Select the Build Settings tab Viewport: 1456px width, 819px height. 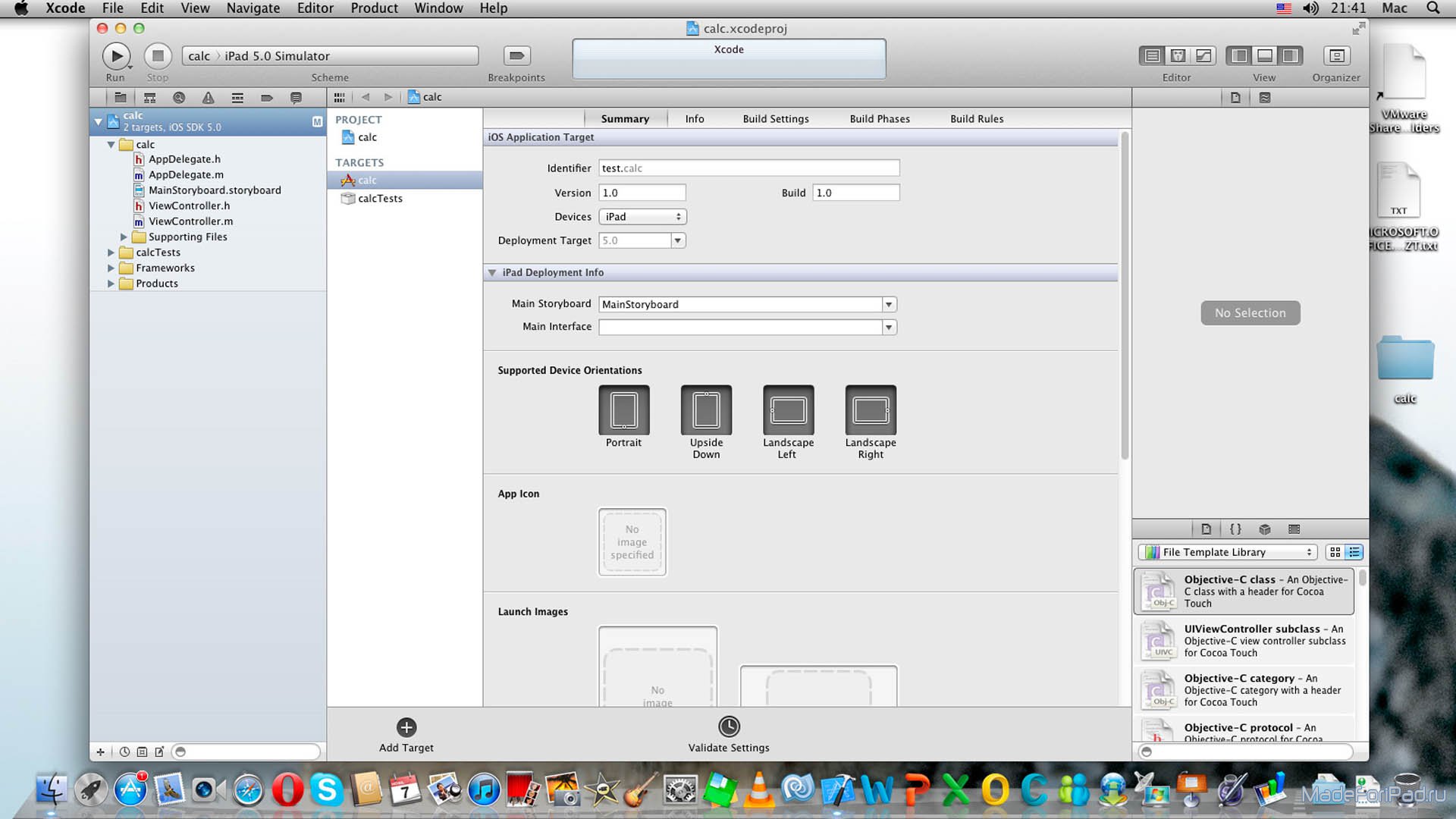777,118
